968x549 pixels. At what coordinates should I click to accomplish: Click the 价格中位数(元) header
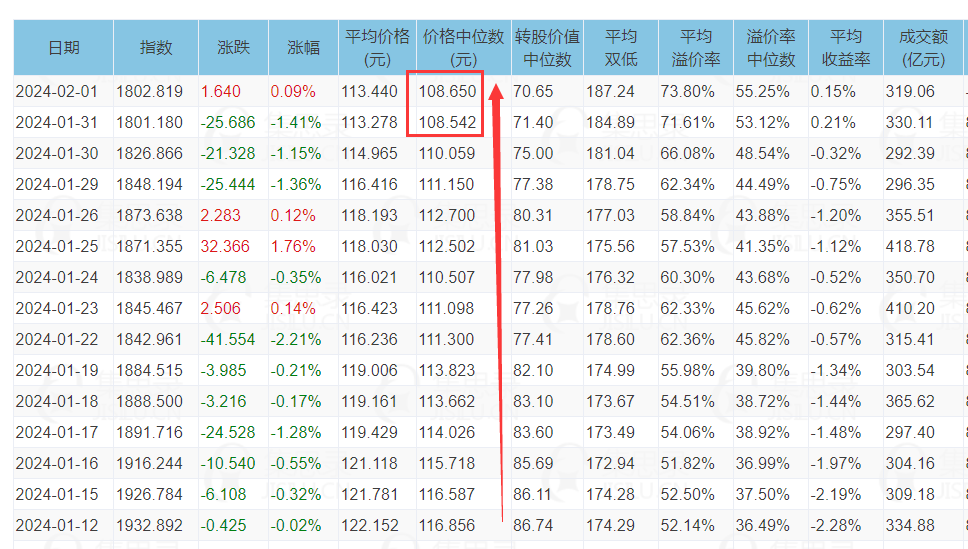(464, 48)
